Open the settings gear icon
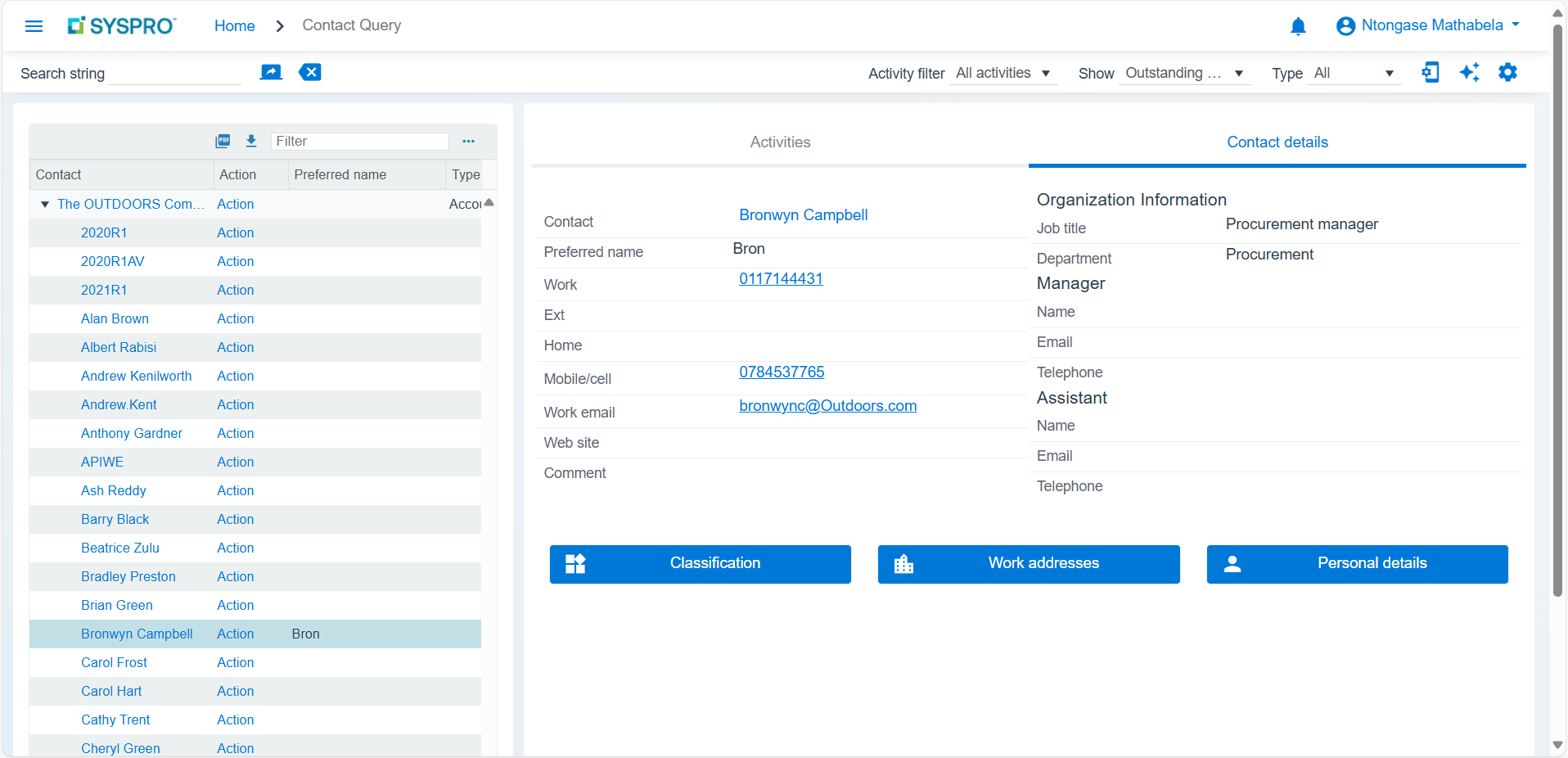Viewport: 1568px width, 758px height. pyautogui.click(x=1507, y=72)
